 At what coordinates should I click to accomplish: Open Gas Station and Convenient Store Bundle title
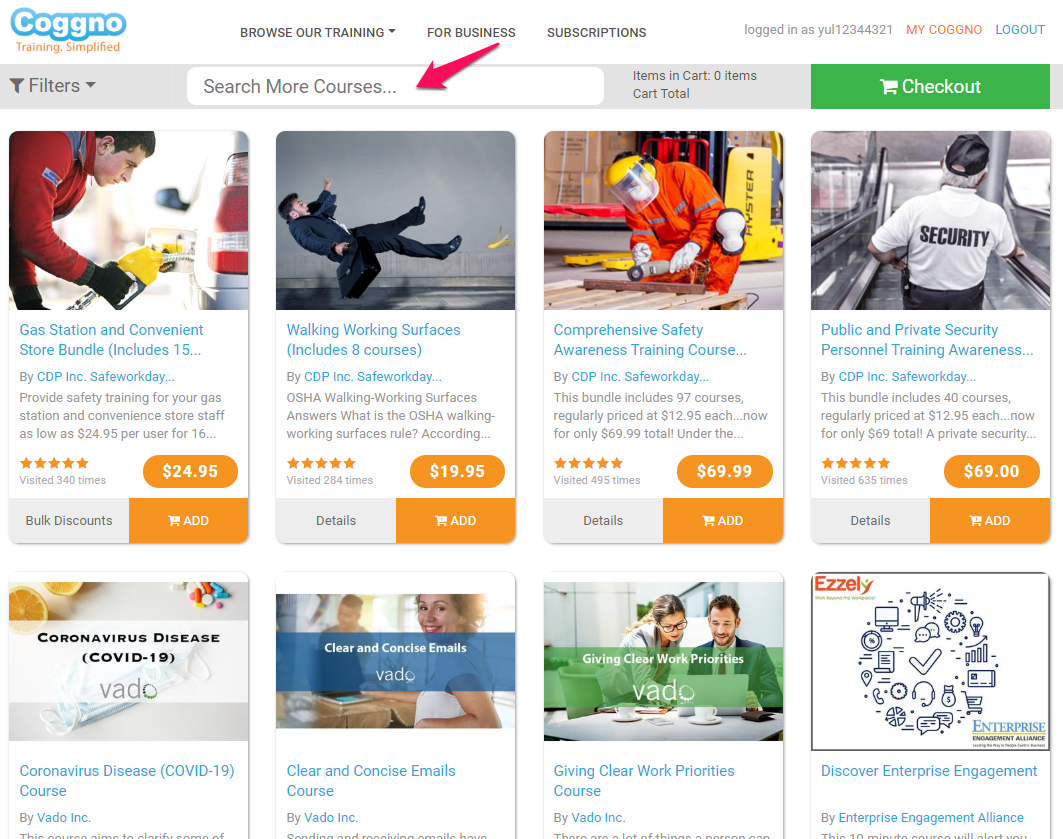(111, 340)
